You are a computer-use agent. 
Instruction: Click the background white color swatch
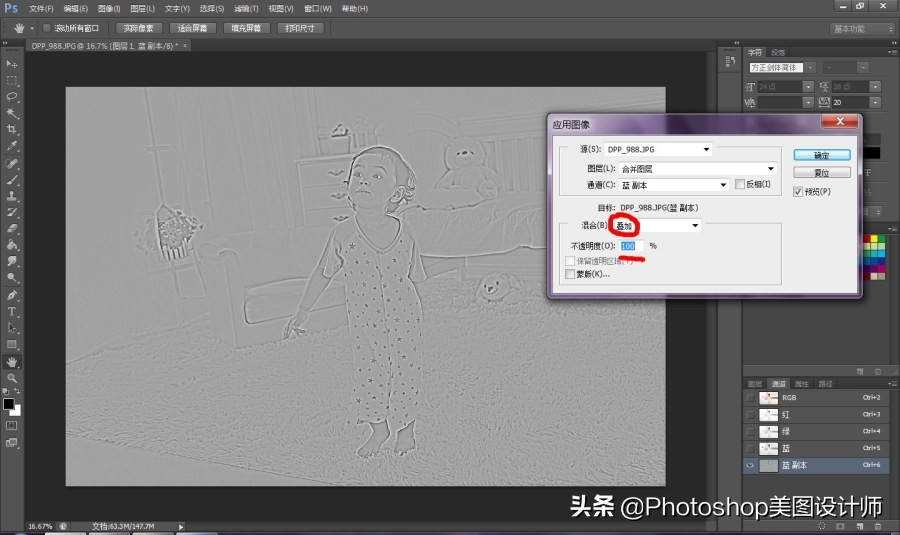[x=17, y=411]
